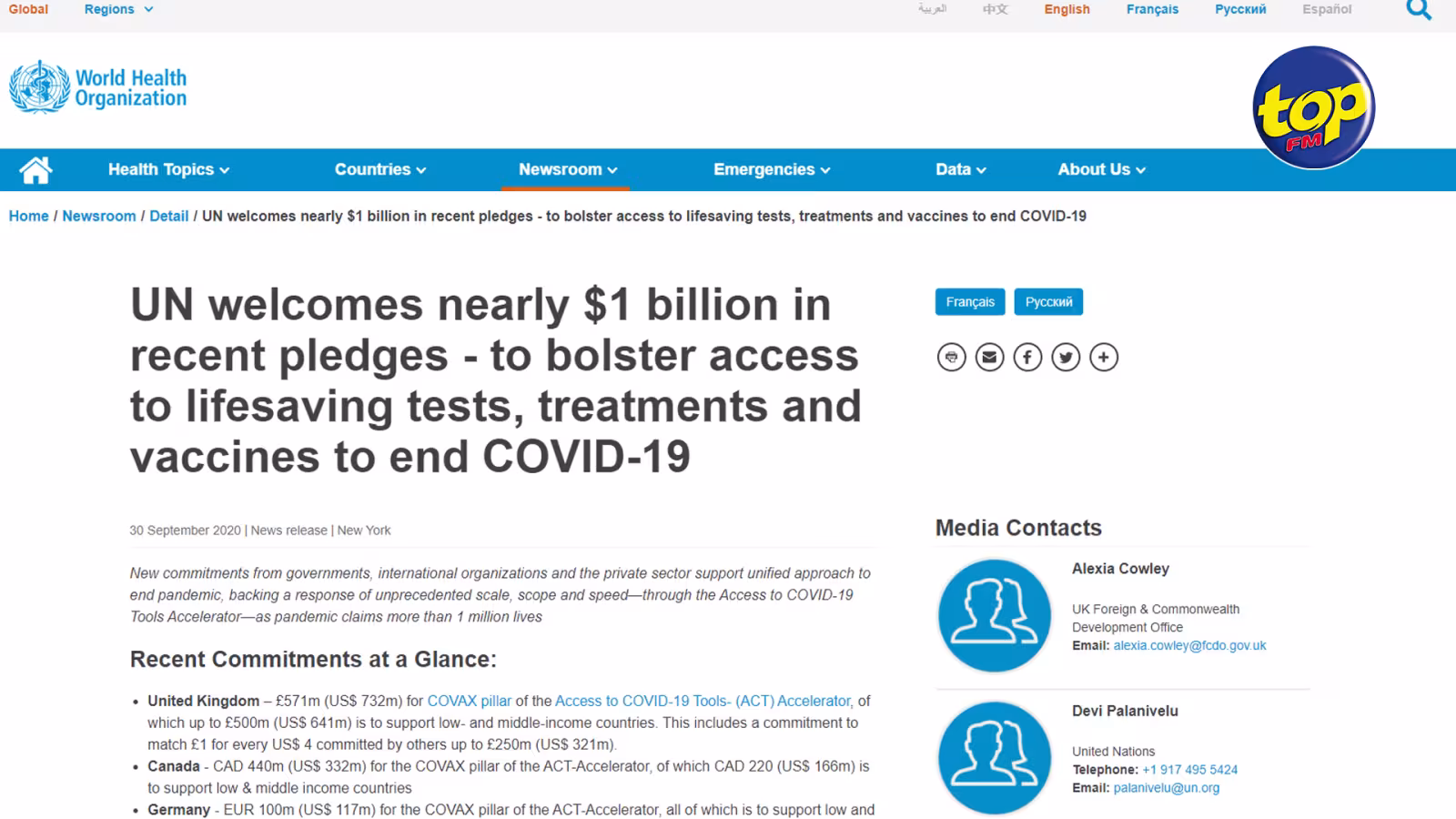Viewport: 1456px width, 819px height.
Task: Expand the Health Topics menu
Action: pos(168,169)
